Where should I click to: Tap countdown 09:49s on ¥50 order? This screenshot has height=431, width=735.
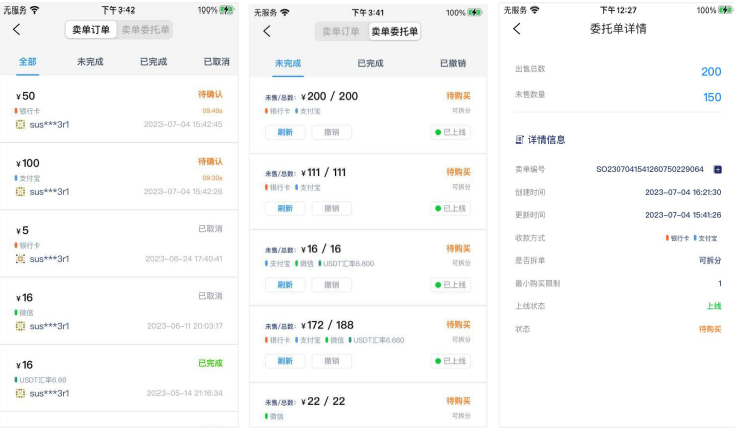click(212, 111)
